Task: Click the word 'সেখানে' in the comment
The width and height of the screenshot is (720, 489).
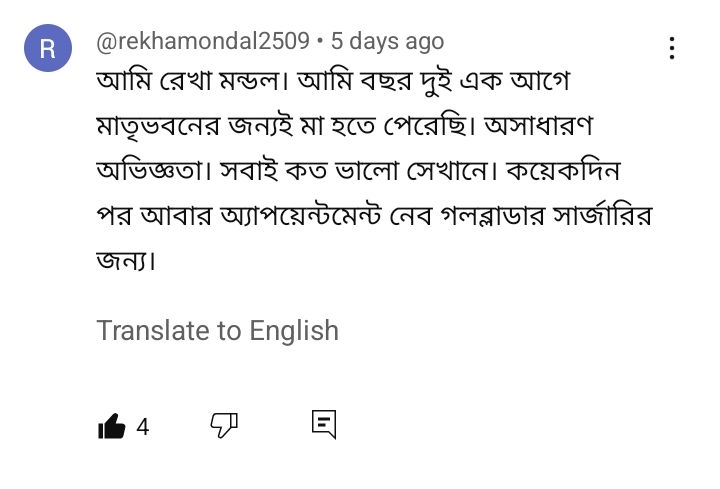Action: pos(450,171)
